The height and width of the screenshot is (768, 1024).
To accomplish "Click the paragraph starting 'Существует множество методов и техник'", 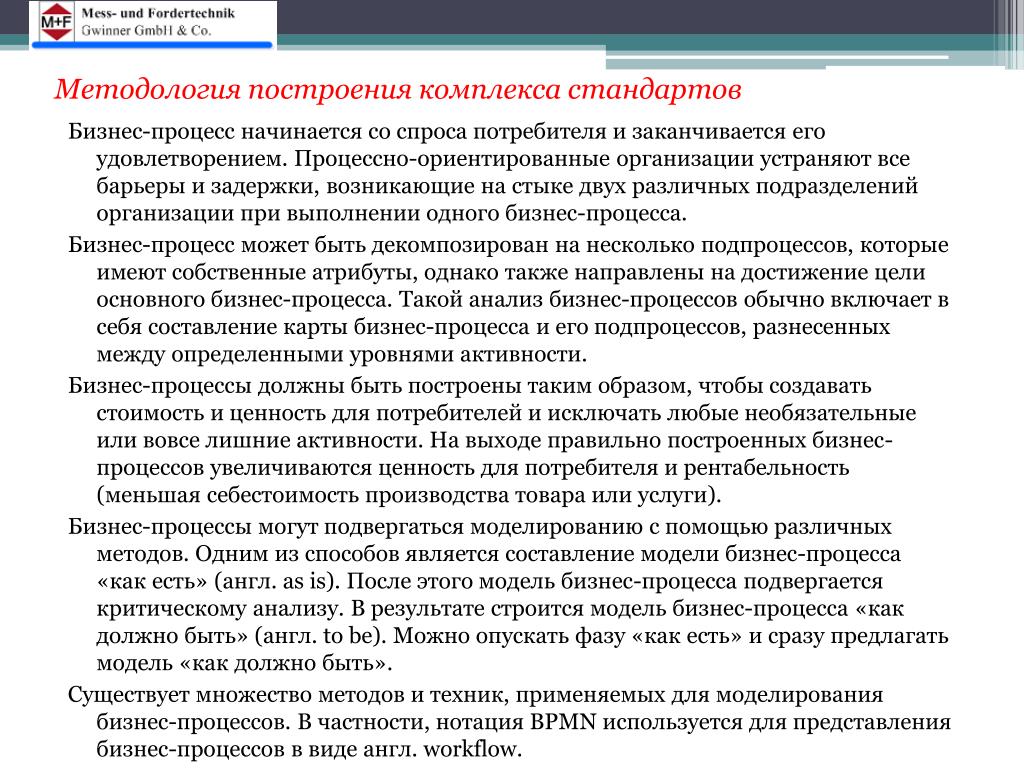I will 509,722.
